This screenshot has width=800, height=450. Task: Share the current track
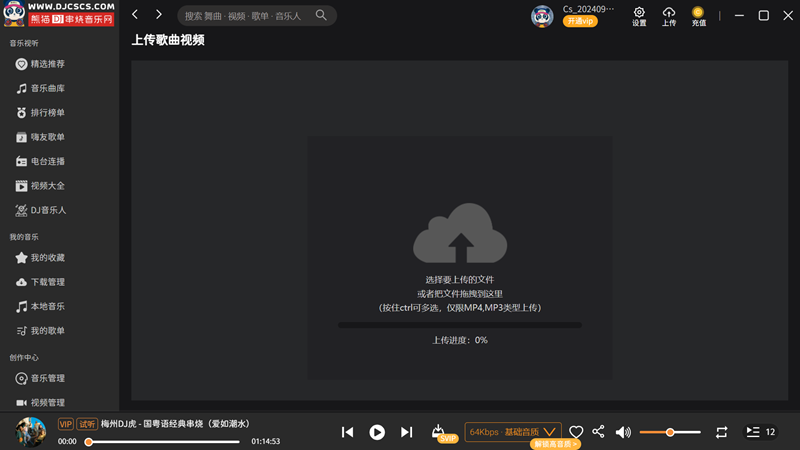click(598, 432)
